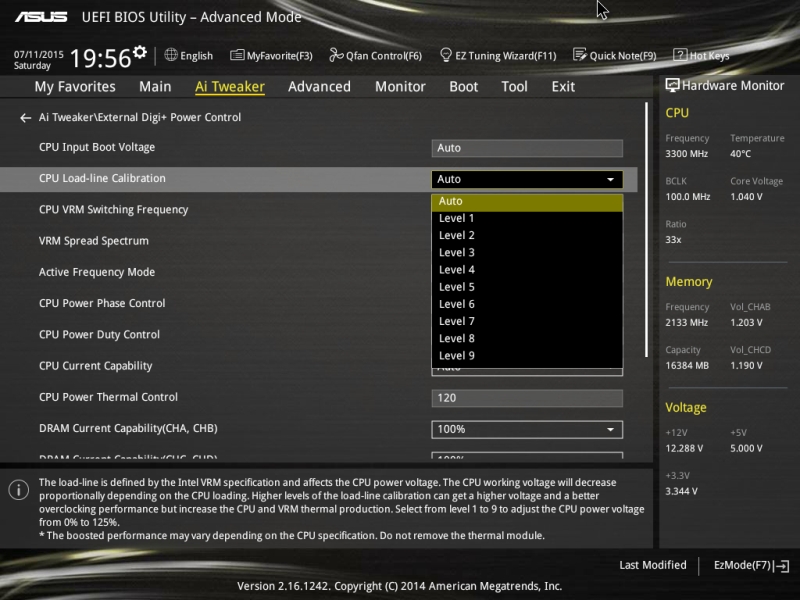Screen dimensions: 800x600
Task: Click the Qfan Control fan icon
Action: 336,55
